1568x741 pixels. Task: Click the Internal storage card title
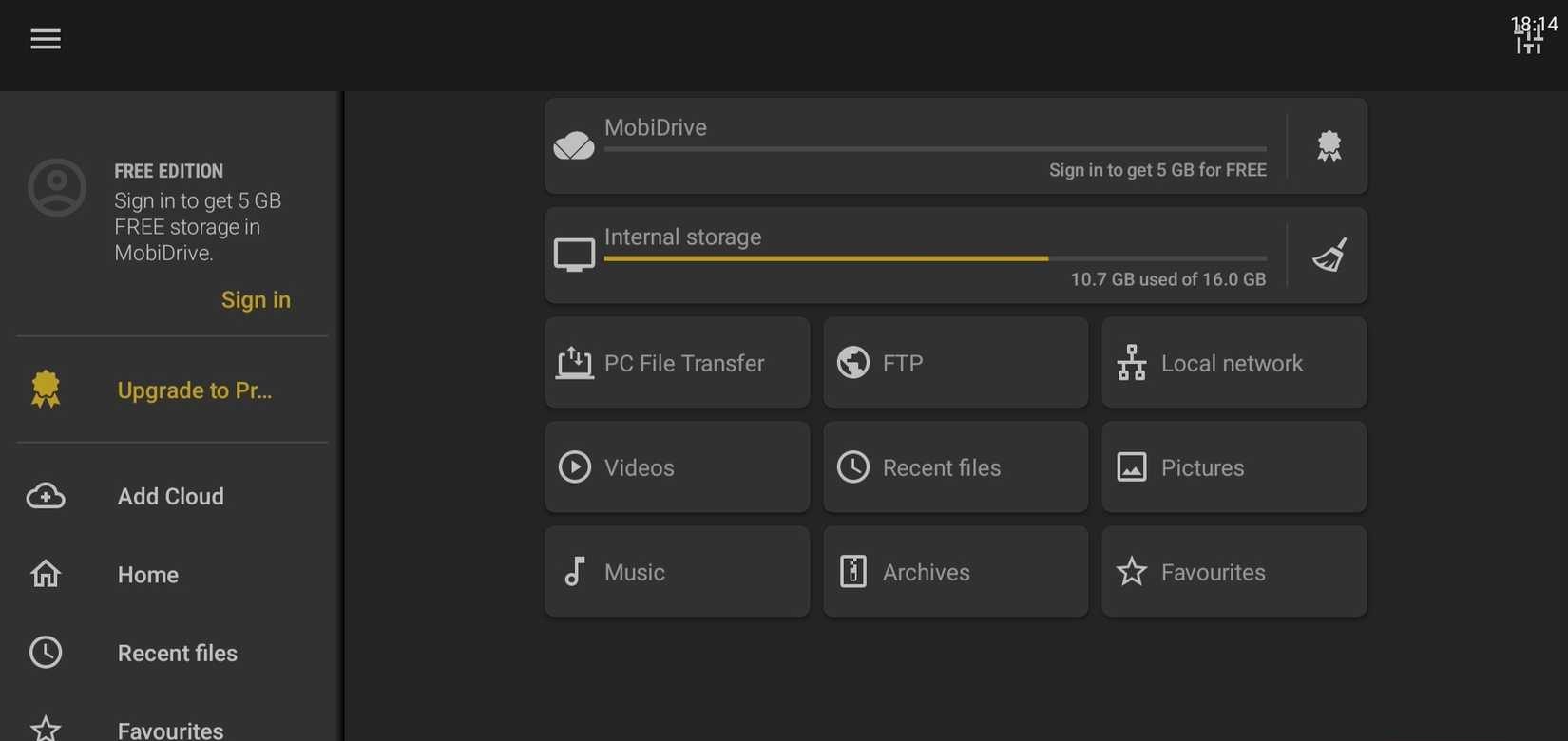pyautogui.click(x=682, y=237)
